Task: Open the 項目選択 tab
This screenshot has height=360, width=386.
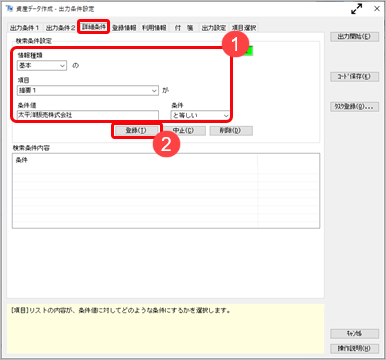Action: [x=244, y=28]
